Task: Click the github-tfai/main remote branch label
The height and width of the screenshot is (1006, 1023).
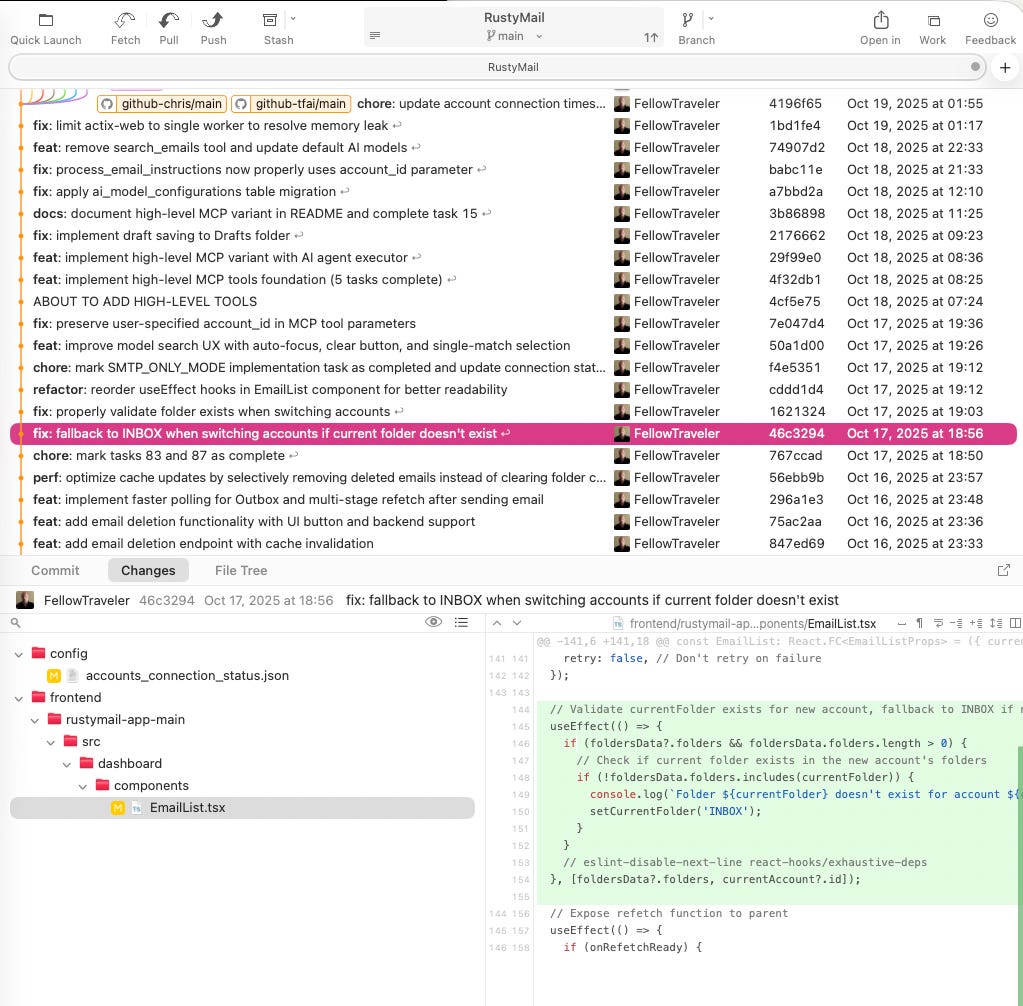Action: point(292,104)
